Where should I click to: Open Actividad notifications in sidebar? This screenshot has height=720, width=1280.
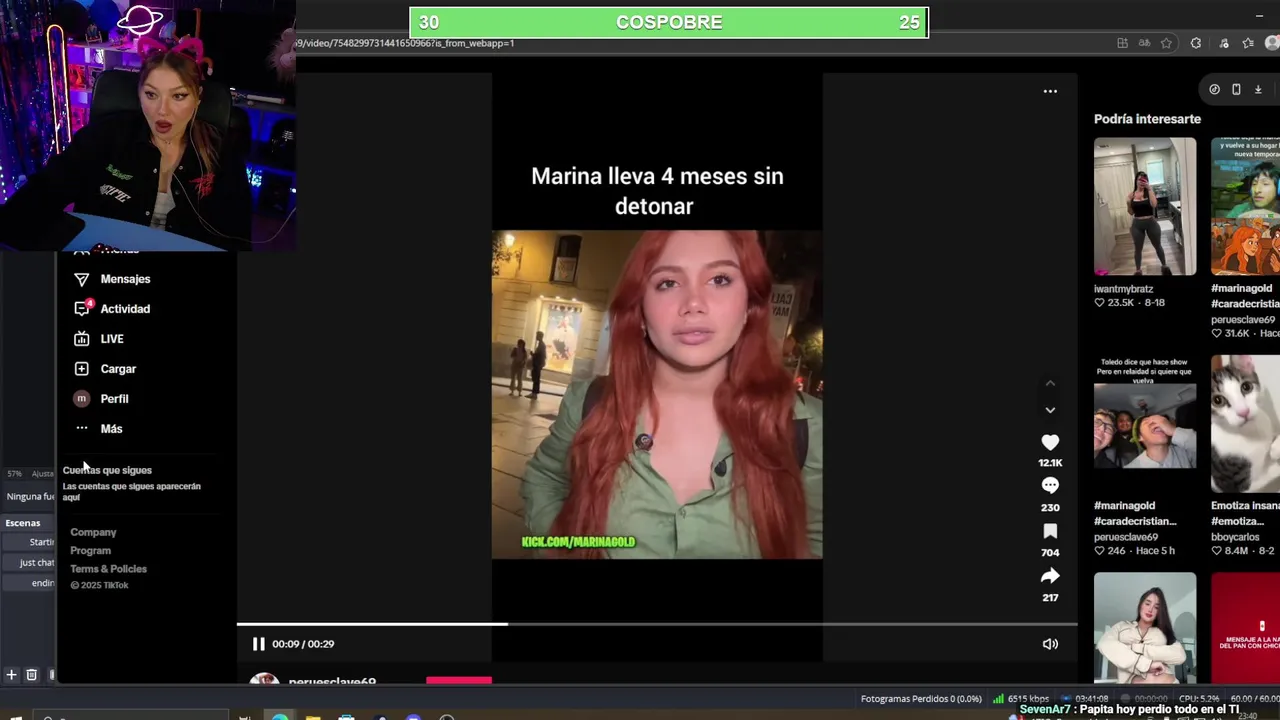(125, 309)
